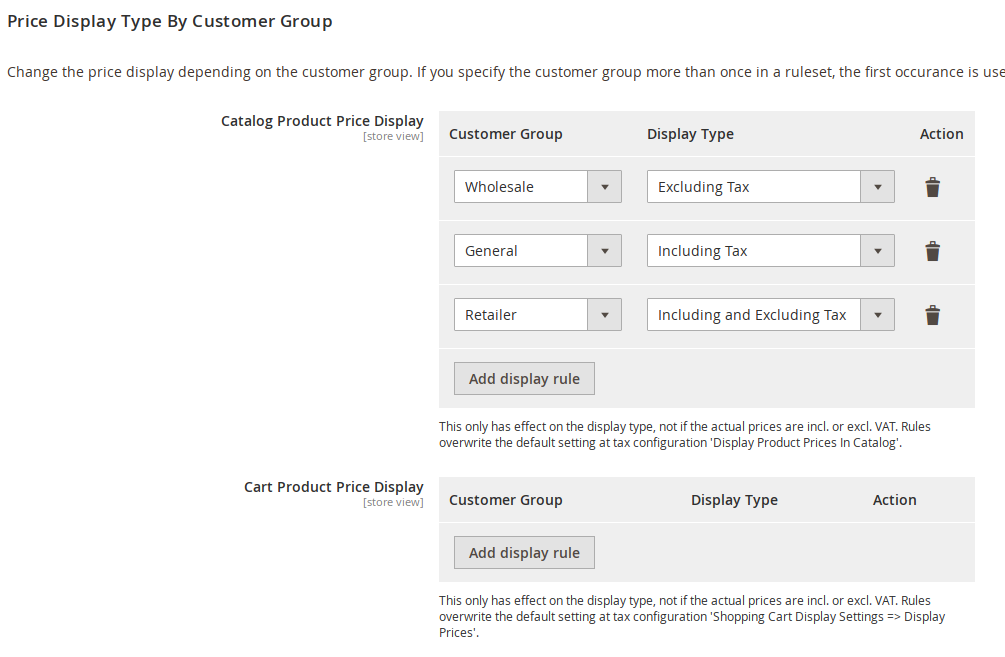This screenshot has width=1005, height=657.
Task: Open the General customer group dropdown
Action: pos(537,251)
